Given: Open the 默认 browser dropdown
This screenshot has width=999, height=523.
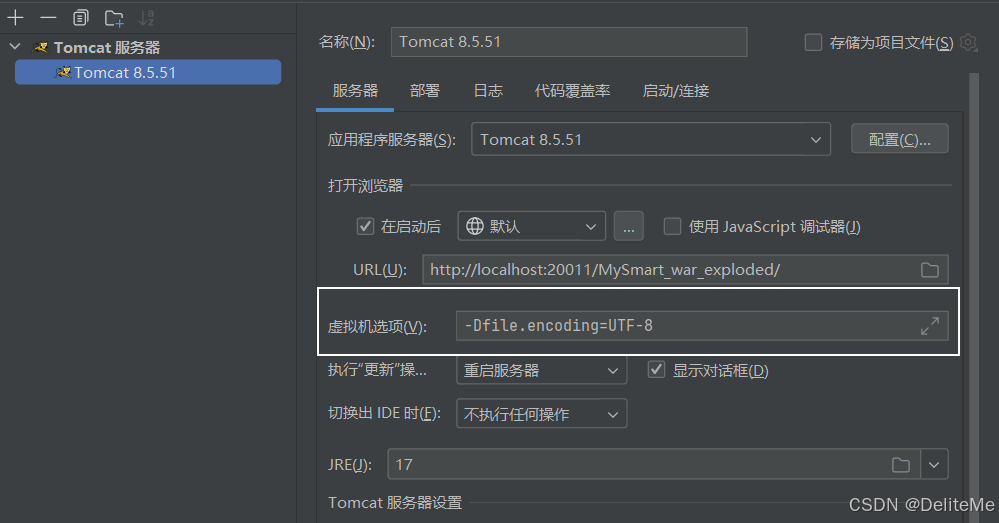Looking at the screenshot, I should (531, 226).
